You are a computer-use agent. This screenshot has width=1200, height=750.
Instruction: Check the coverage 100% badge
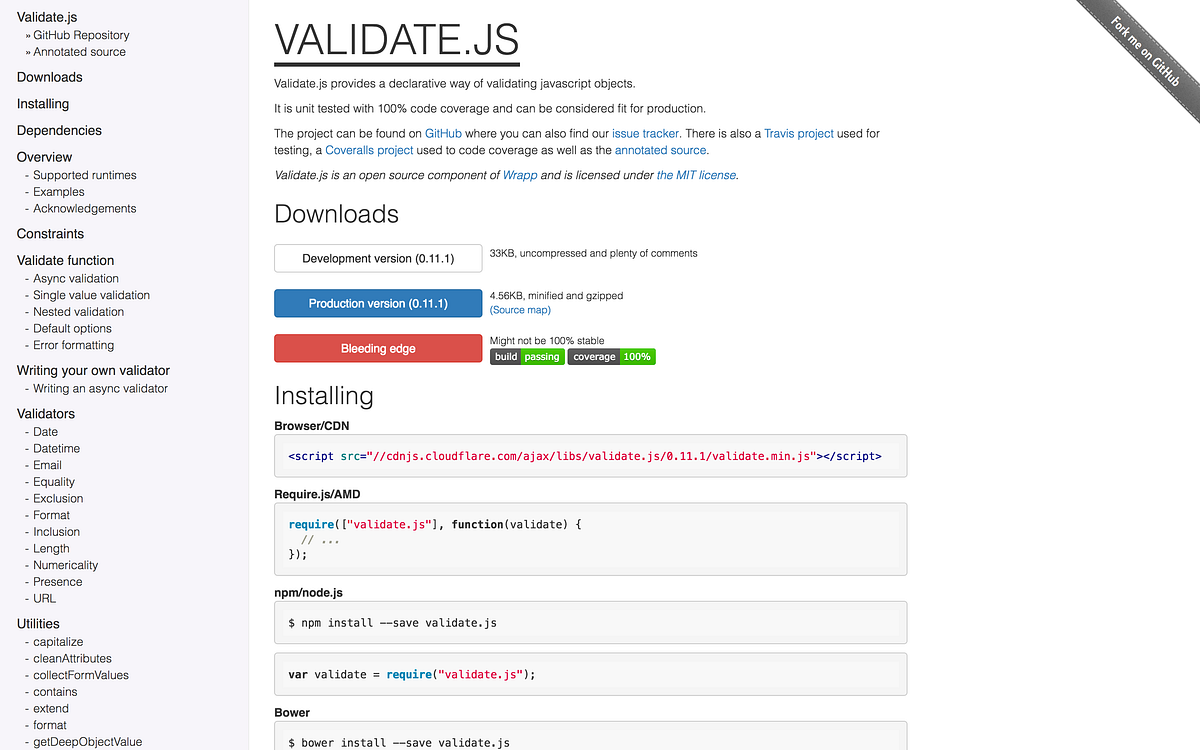click(x=611, y=356)
